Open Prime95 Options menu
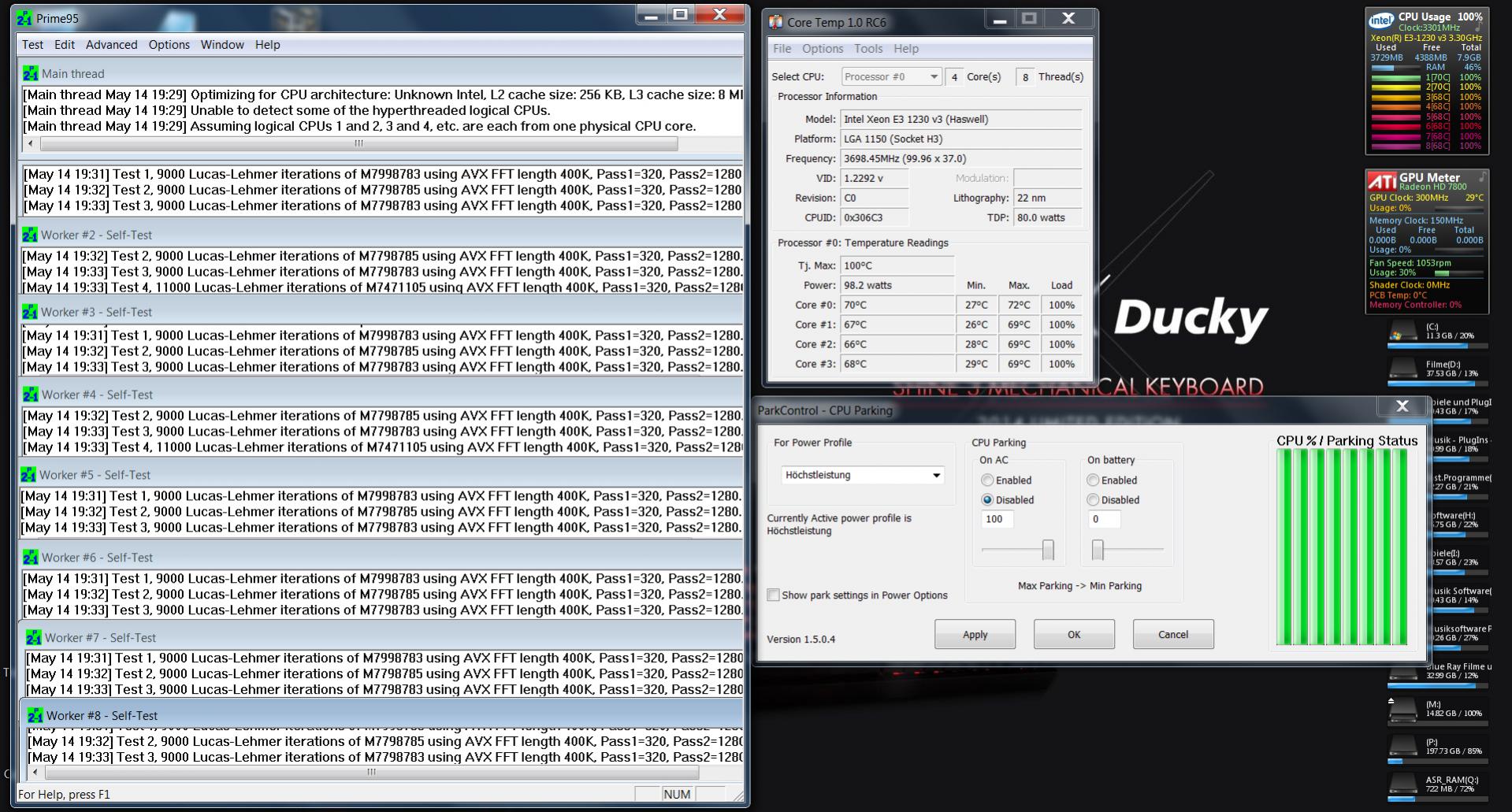The image size is (1512, 812). click(x=169, y=45)
